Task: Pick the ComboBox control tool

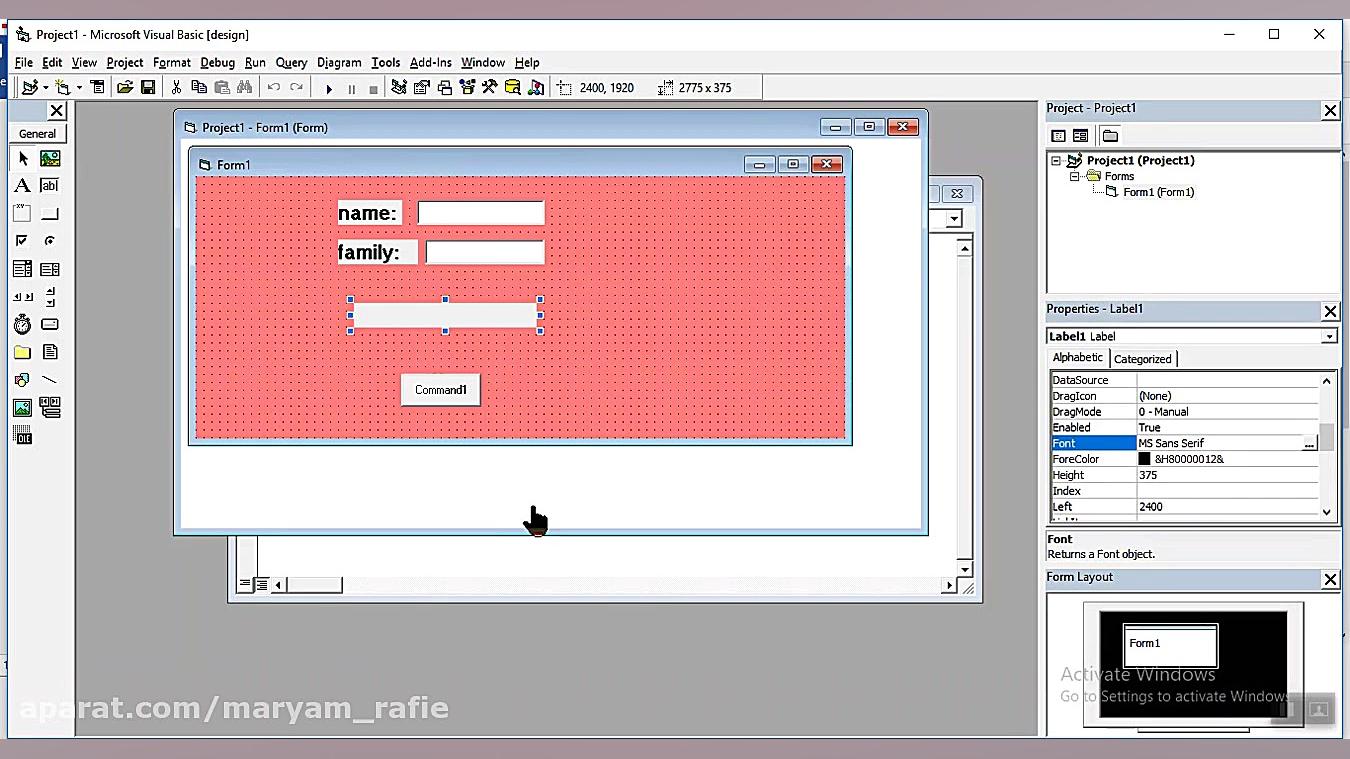Action: [22, 269]
